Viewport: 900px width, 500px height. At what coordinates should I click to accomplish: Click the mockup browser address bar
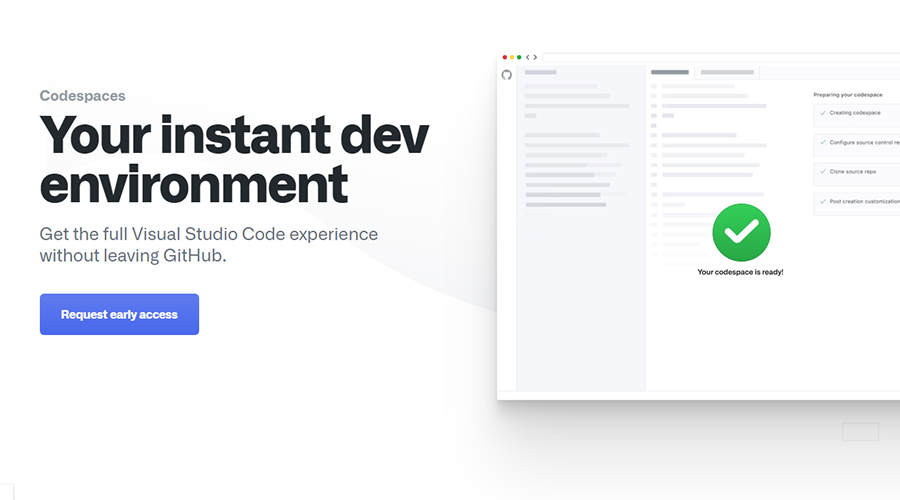tap(721, 57)
